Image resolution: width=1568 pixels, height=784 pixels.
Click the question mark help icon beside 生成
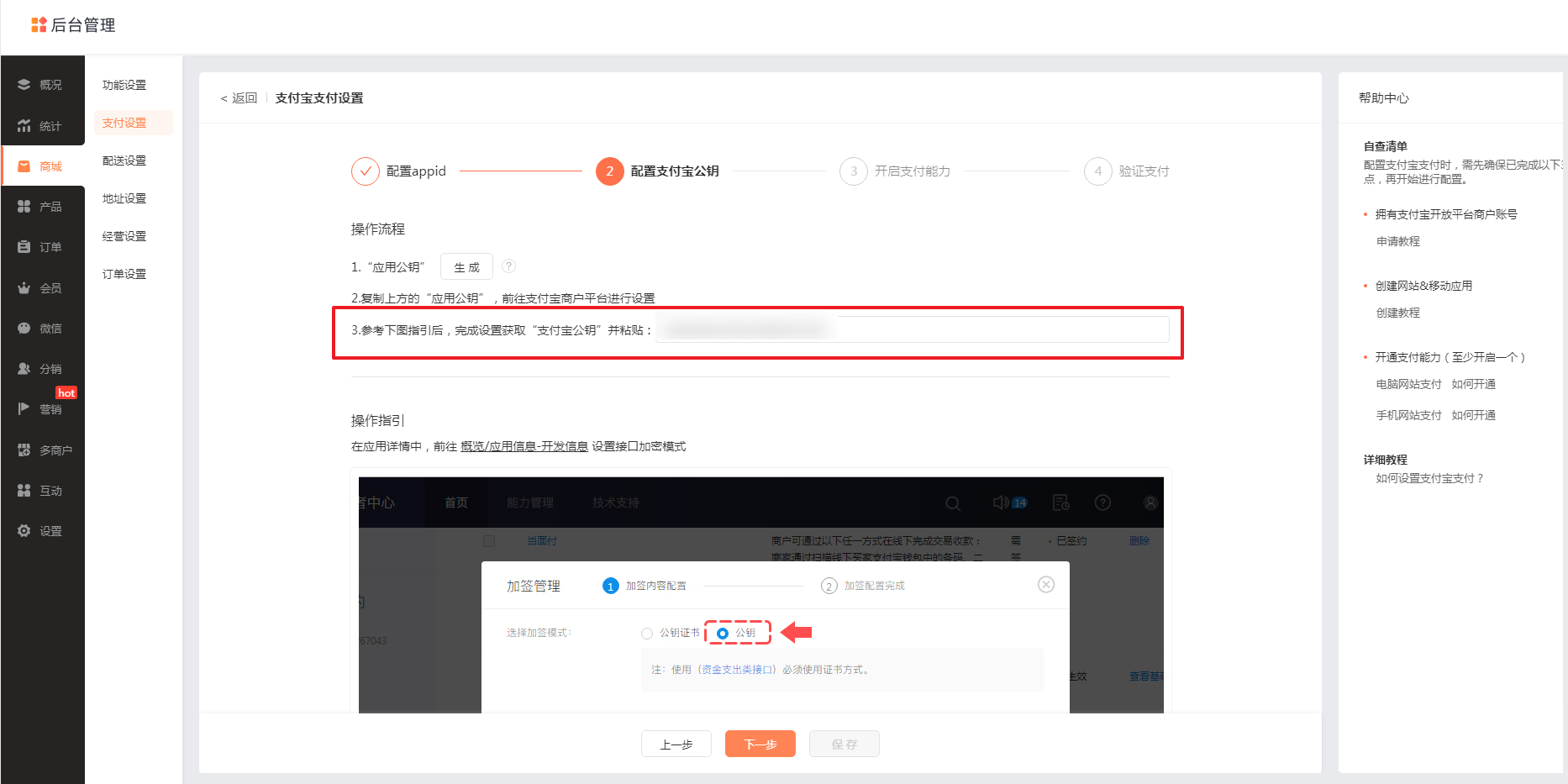tap(508, 266)
